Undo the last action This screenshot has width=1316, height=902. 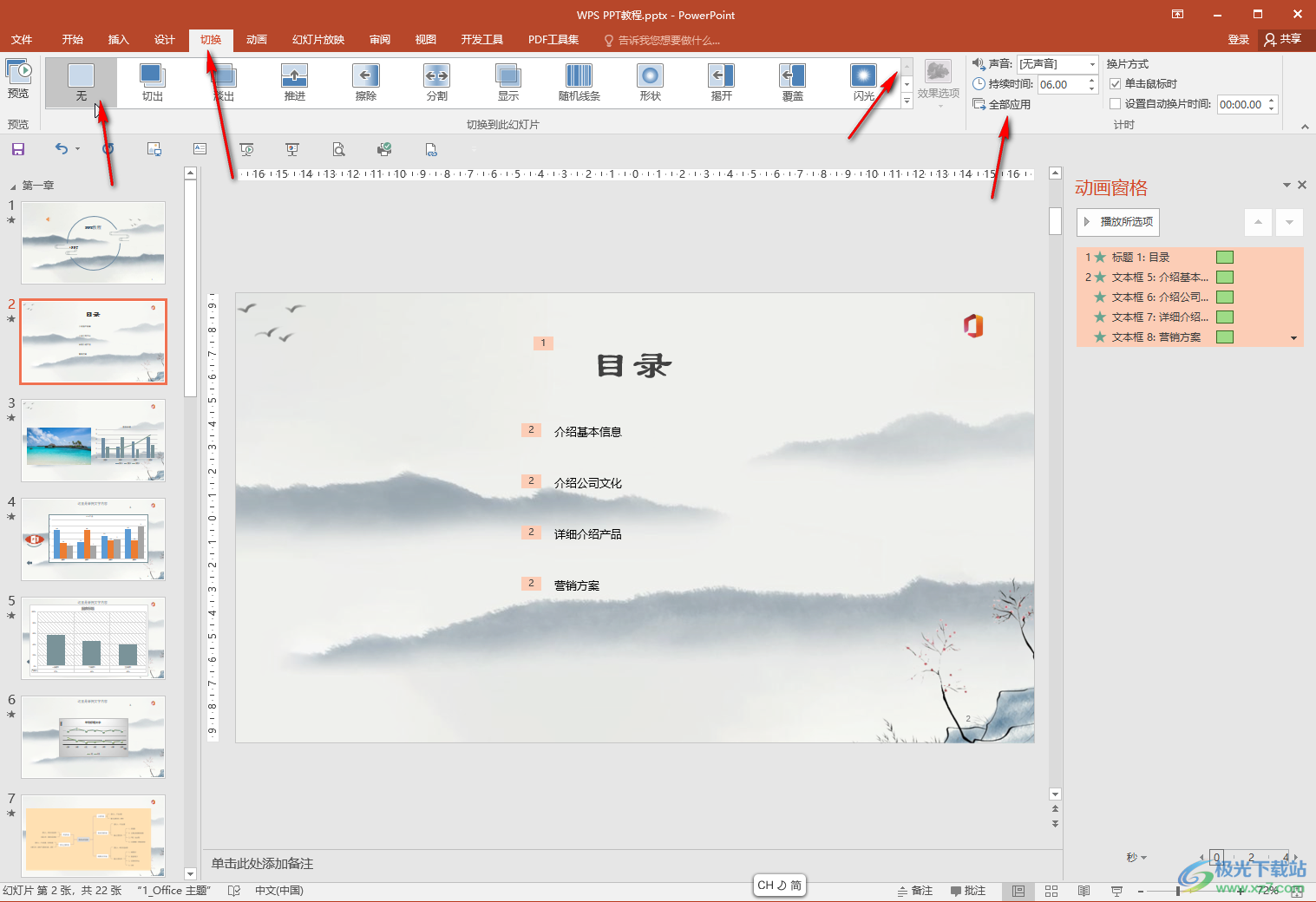point(61,149)
